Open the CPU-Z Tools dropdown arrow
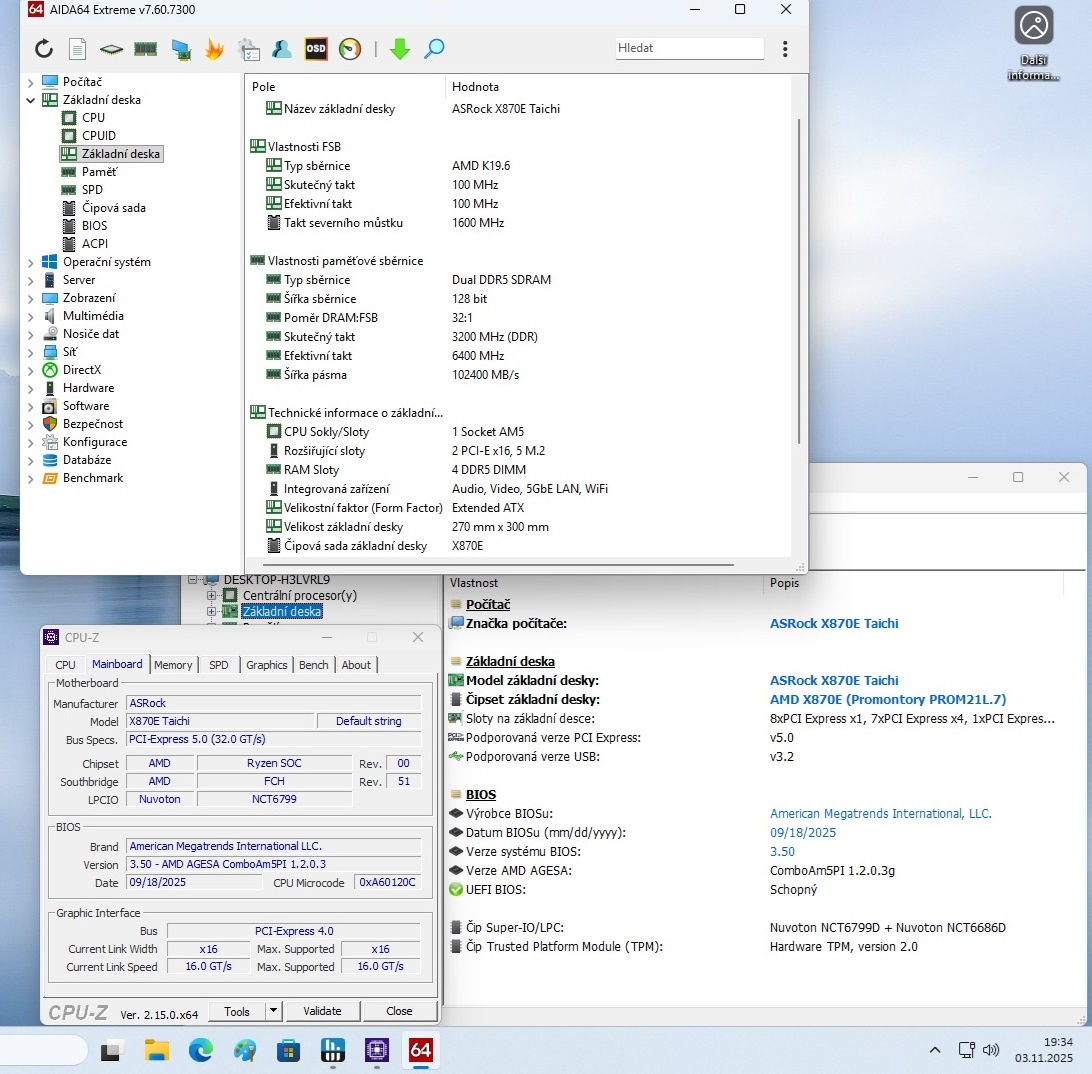This screenshot has height=1074, width=1092. point(273,1011)
